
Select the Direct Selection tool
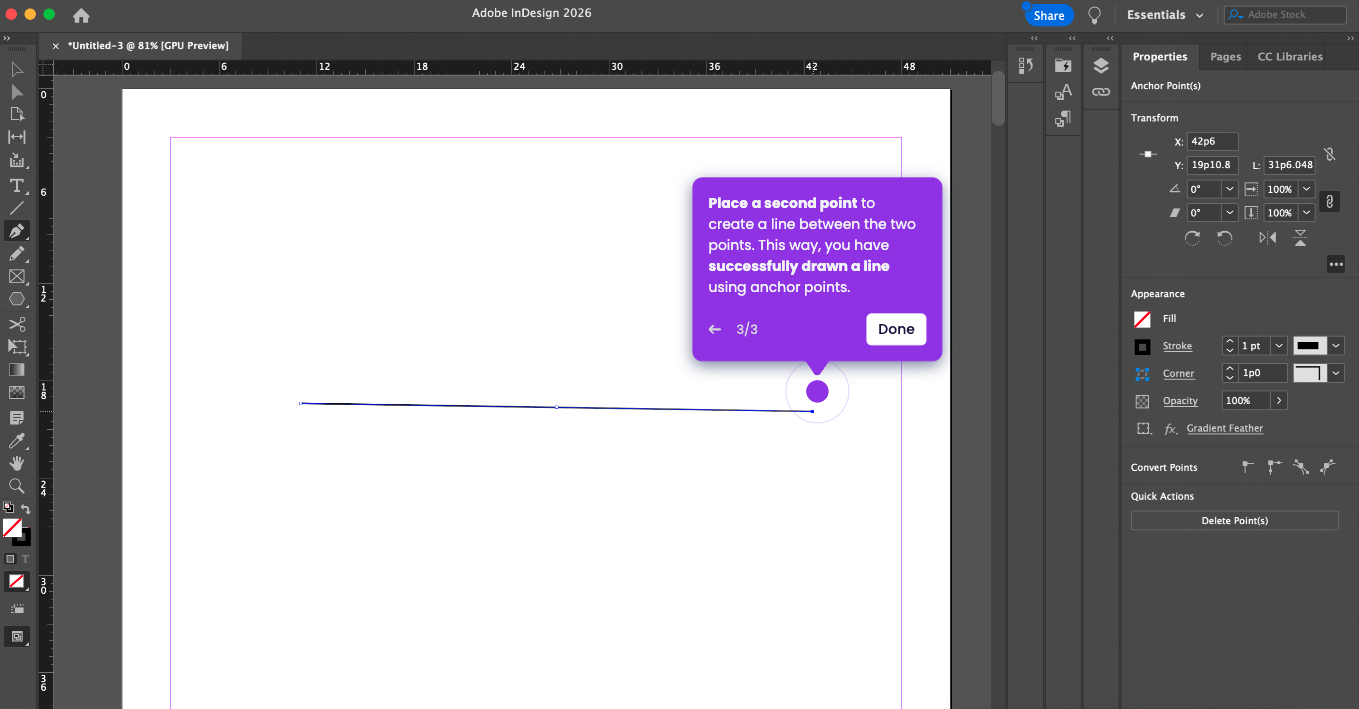(17, 92)
